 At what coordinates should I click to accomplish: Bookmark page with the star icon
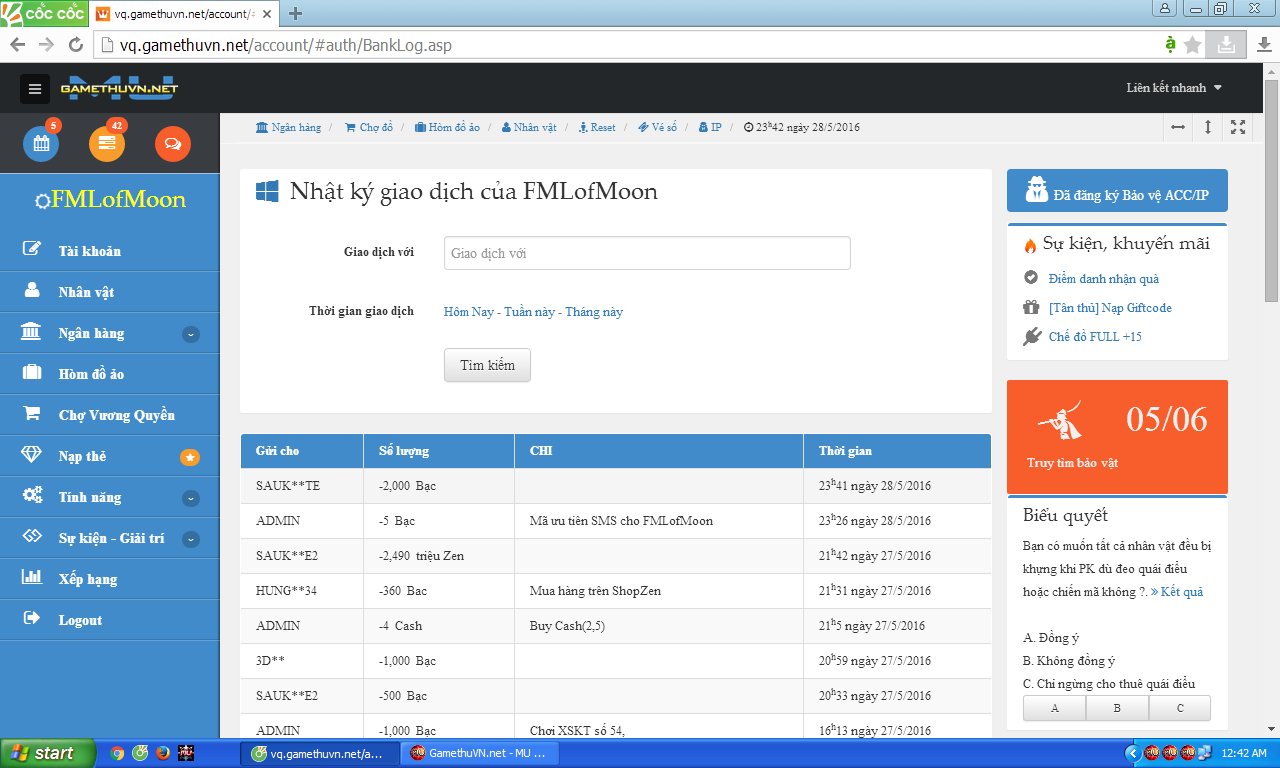(x=1192, y=45)
